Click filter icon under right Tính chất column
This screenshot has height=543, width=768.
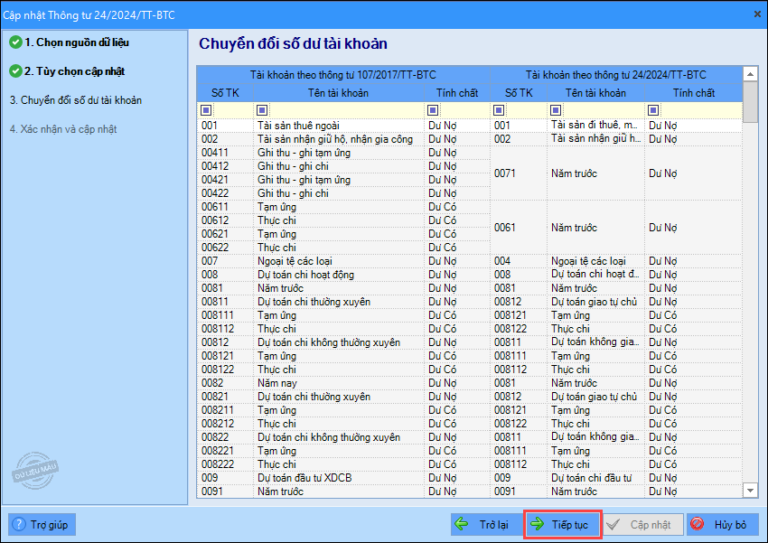pos(653,110)
